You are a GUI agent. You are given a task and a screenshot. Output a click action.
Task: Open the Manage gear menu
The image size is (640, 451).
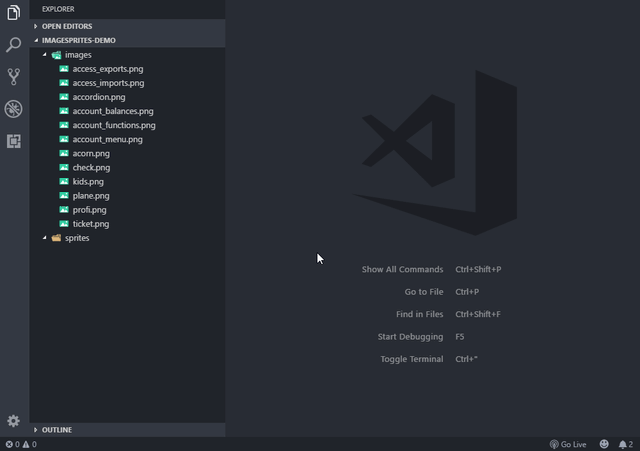click(13, 421)
